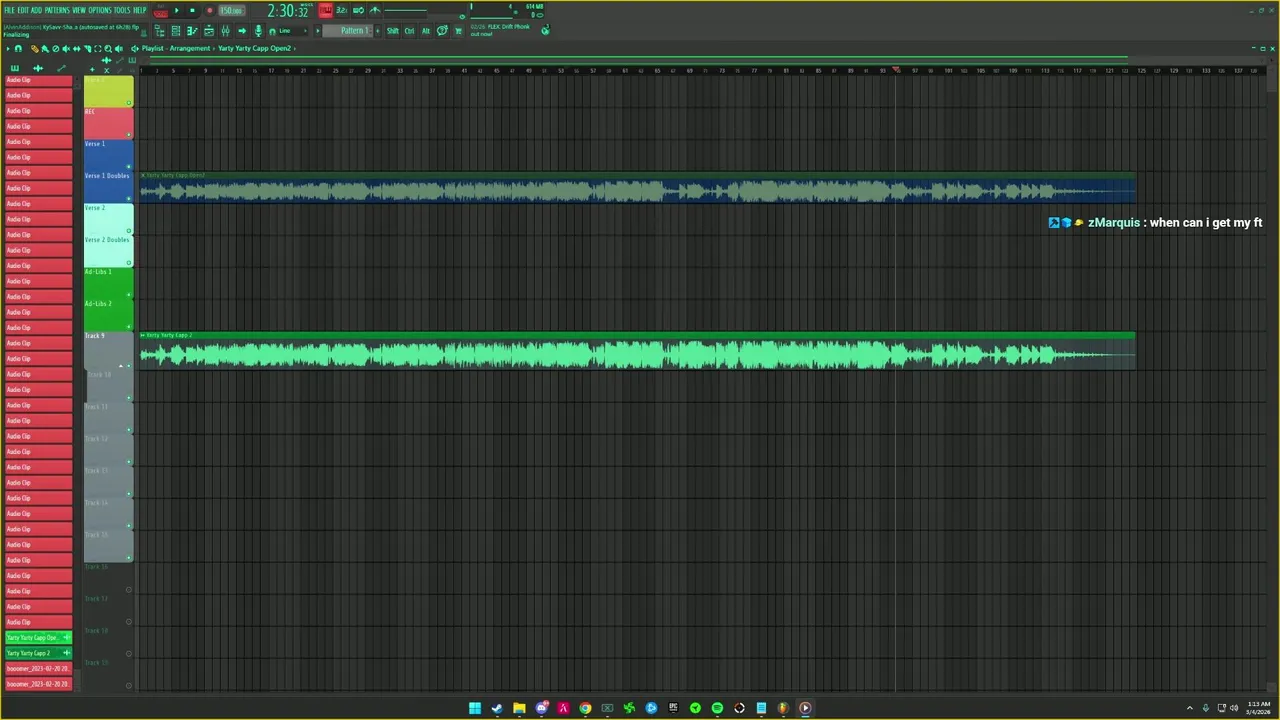1280x720 pixels.
Task: Select Yarty Yarty Capp Open clip in picker
Action: pos(38,637)
